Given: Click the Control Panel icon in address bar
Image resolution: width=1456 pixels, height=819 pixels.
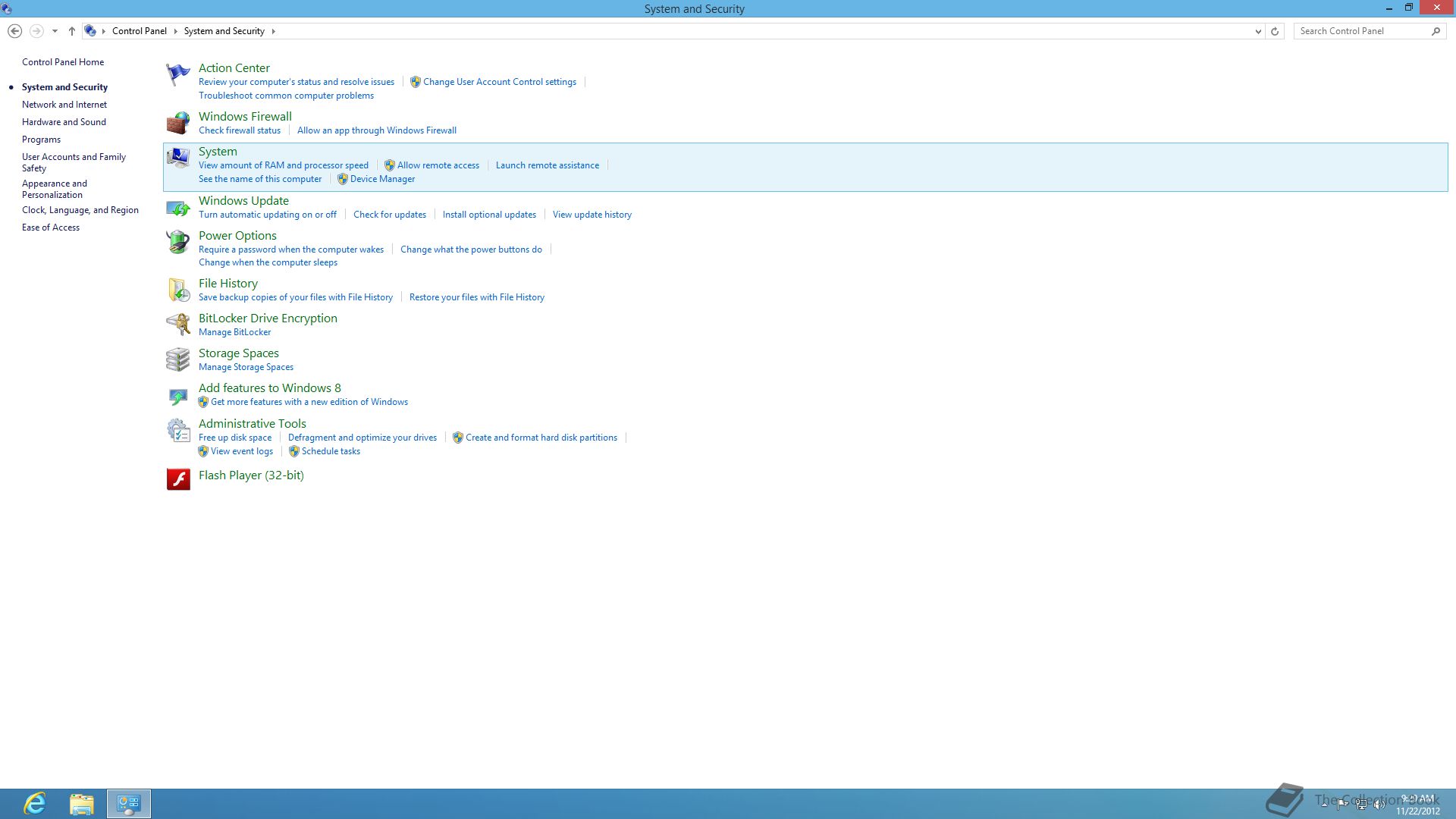Looking at the screenshot, I should click(x=90, y=31).
